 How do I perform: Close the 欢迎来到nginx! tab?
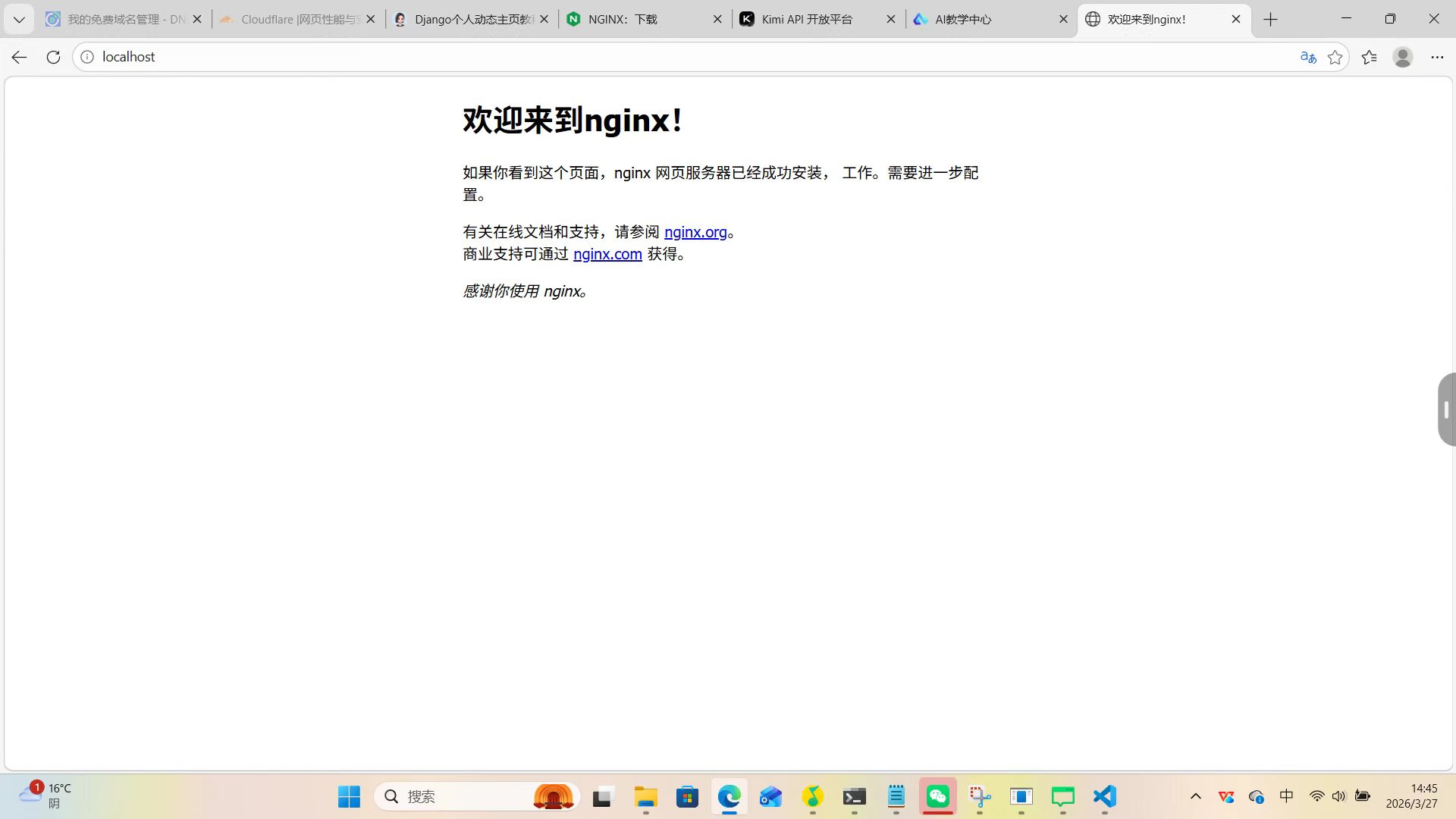[x=1236, y=19]
